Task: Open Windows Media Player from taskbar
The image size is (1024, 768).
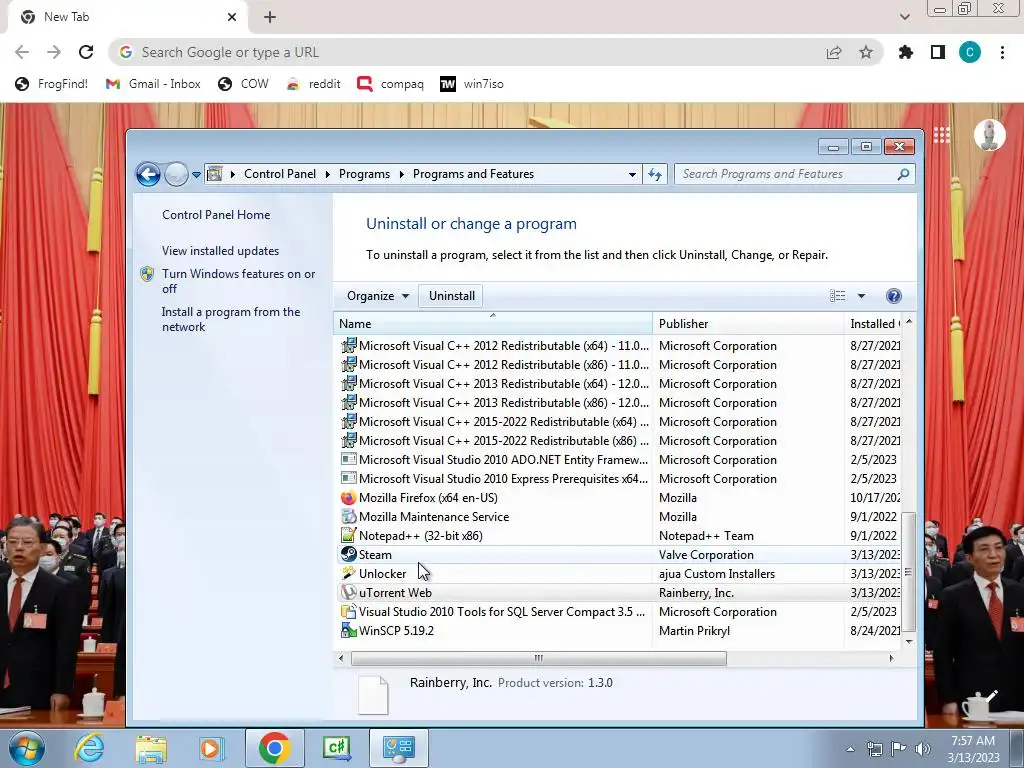Action: 210,748
